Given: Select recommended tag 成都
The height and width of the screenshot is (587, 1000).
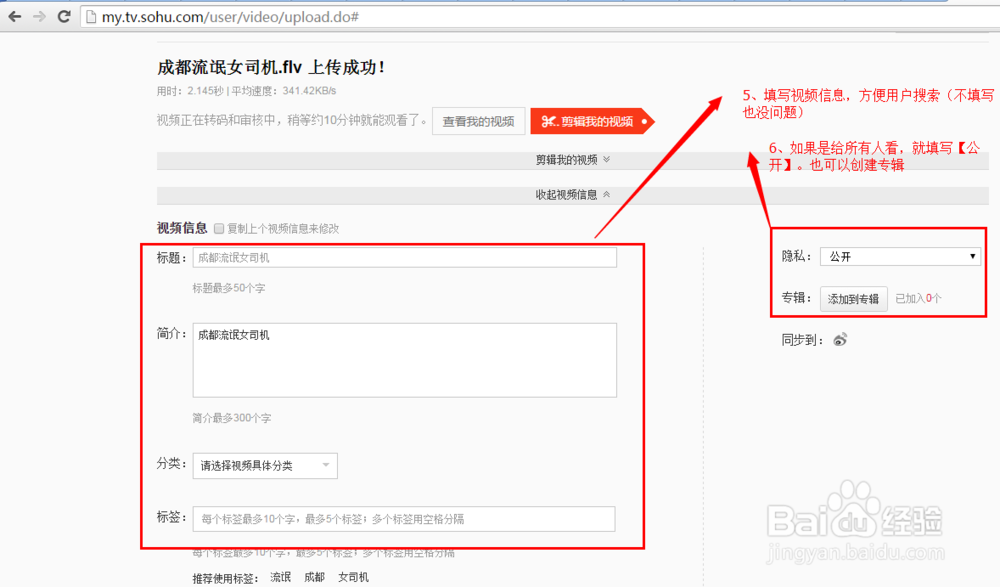Looking at the screenshot, I should [x=314, y=577].
